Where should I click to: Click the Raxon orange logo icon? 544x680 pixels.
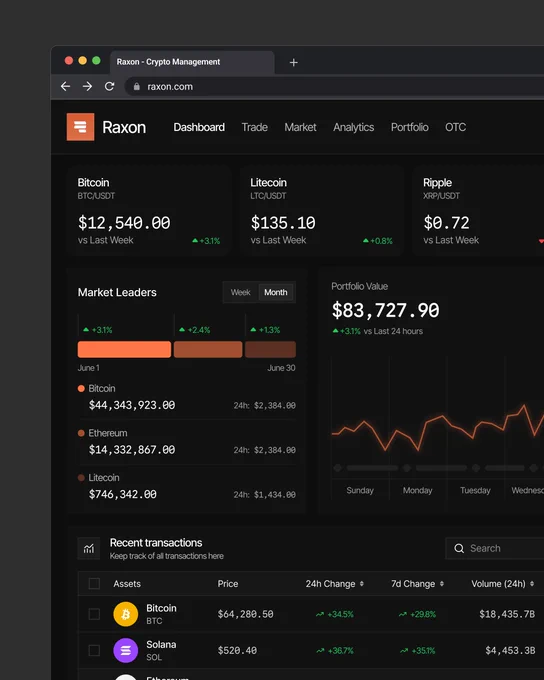coord(80,127)
